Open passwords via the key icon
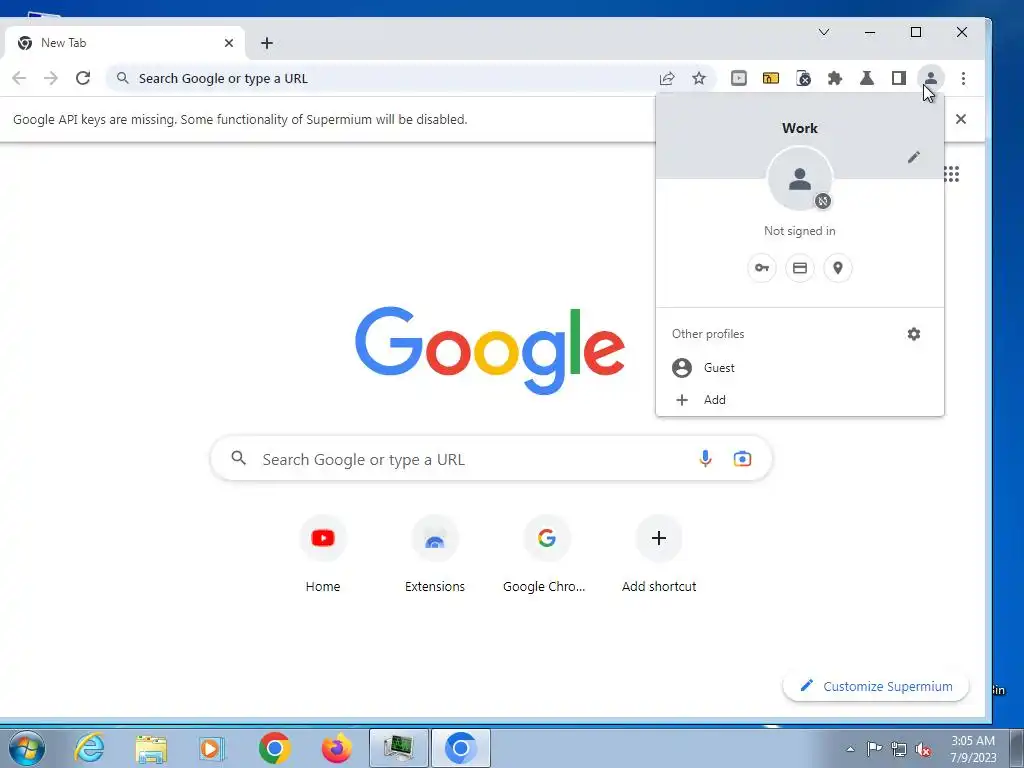This screenshot has height=768, width=1024. point(761,268)
